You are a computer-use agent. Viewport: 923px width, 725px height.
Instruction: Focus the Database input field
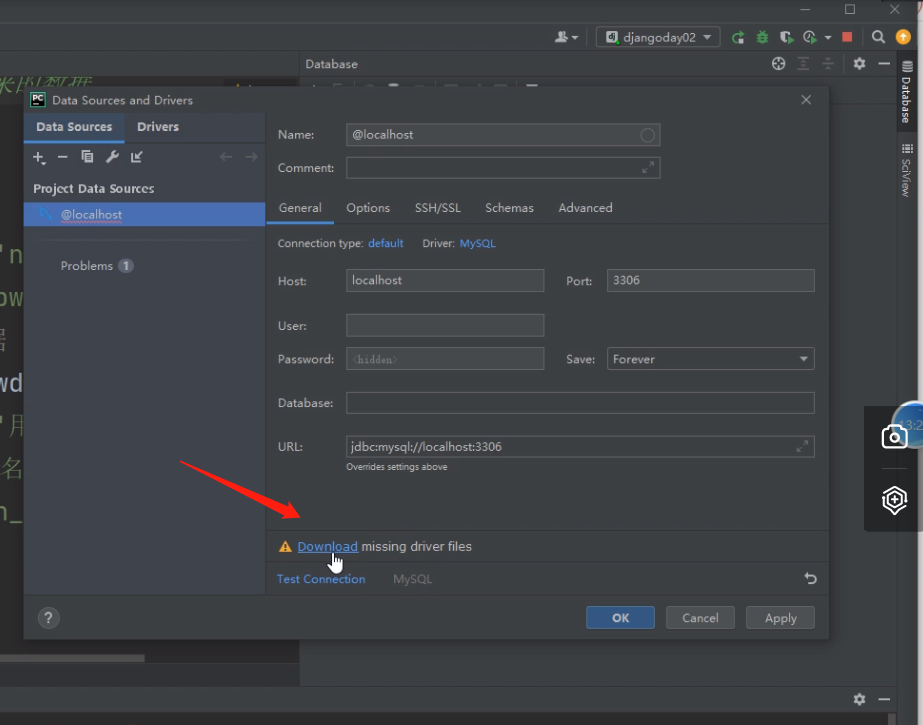[580, 403]
